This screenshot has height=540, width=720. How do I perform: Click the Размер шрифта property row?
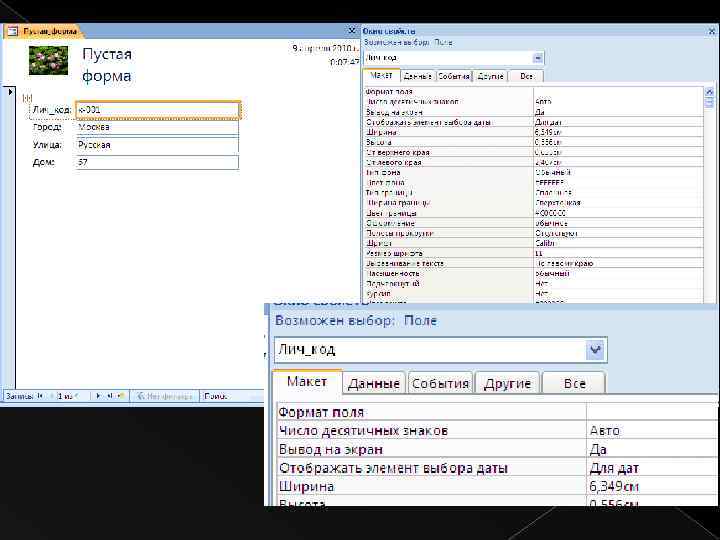pos(534,253)
